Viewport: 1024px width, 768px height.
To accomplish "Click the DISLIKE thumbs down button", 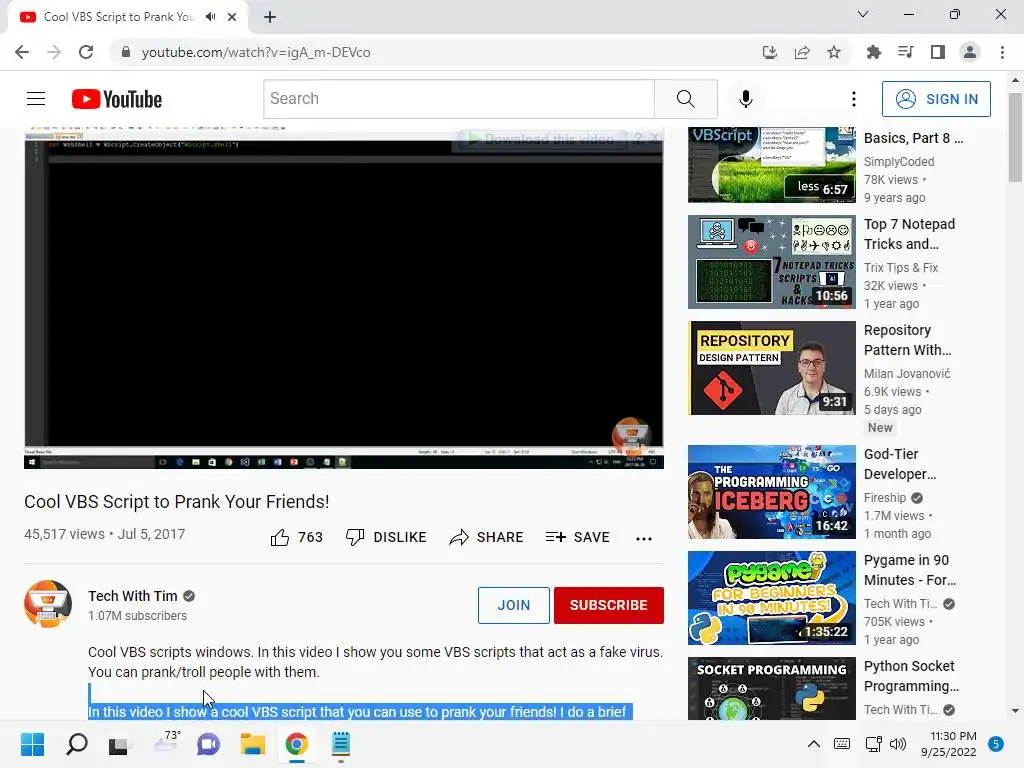I will coord(386,537).
